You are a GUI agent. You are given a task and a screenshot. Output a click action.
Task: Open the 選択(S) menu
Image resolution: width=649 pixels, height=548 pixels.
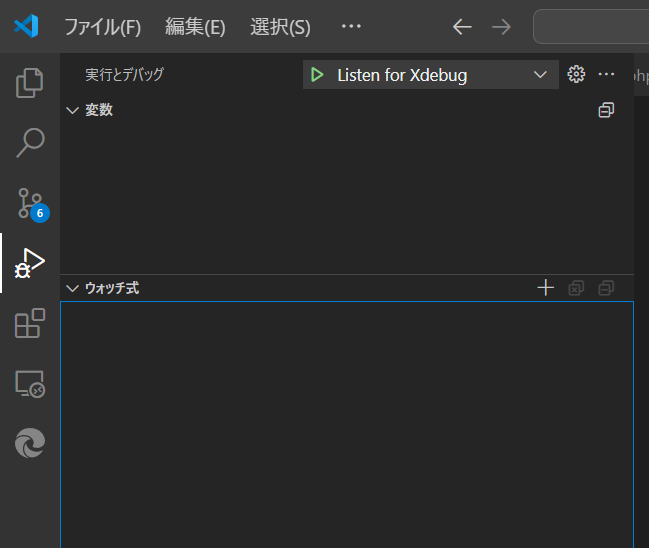(x=280, y=27)
